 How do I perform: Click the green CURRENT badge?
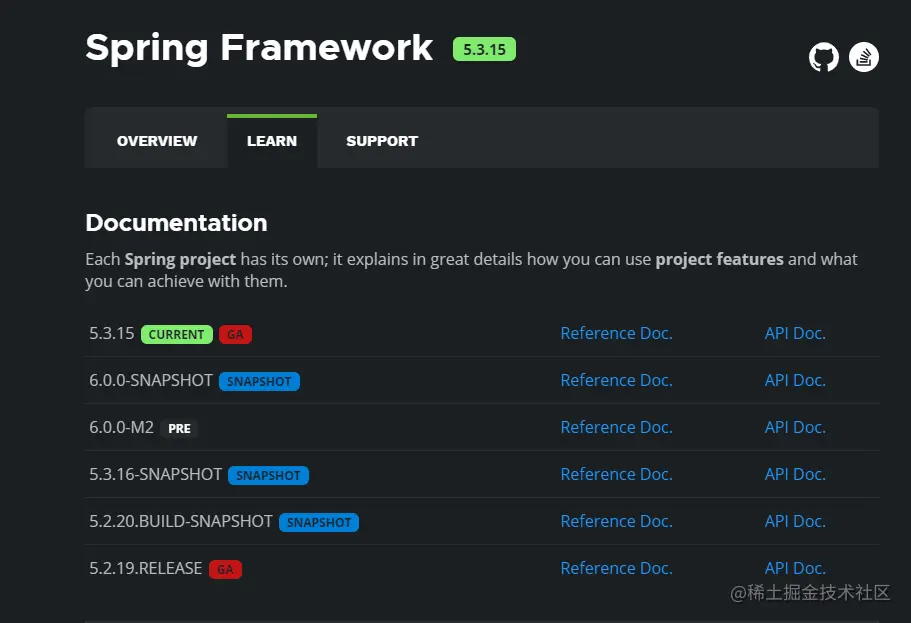click(x=177, y=335)
